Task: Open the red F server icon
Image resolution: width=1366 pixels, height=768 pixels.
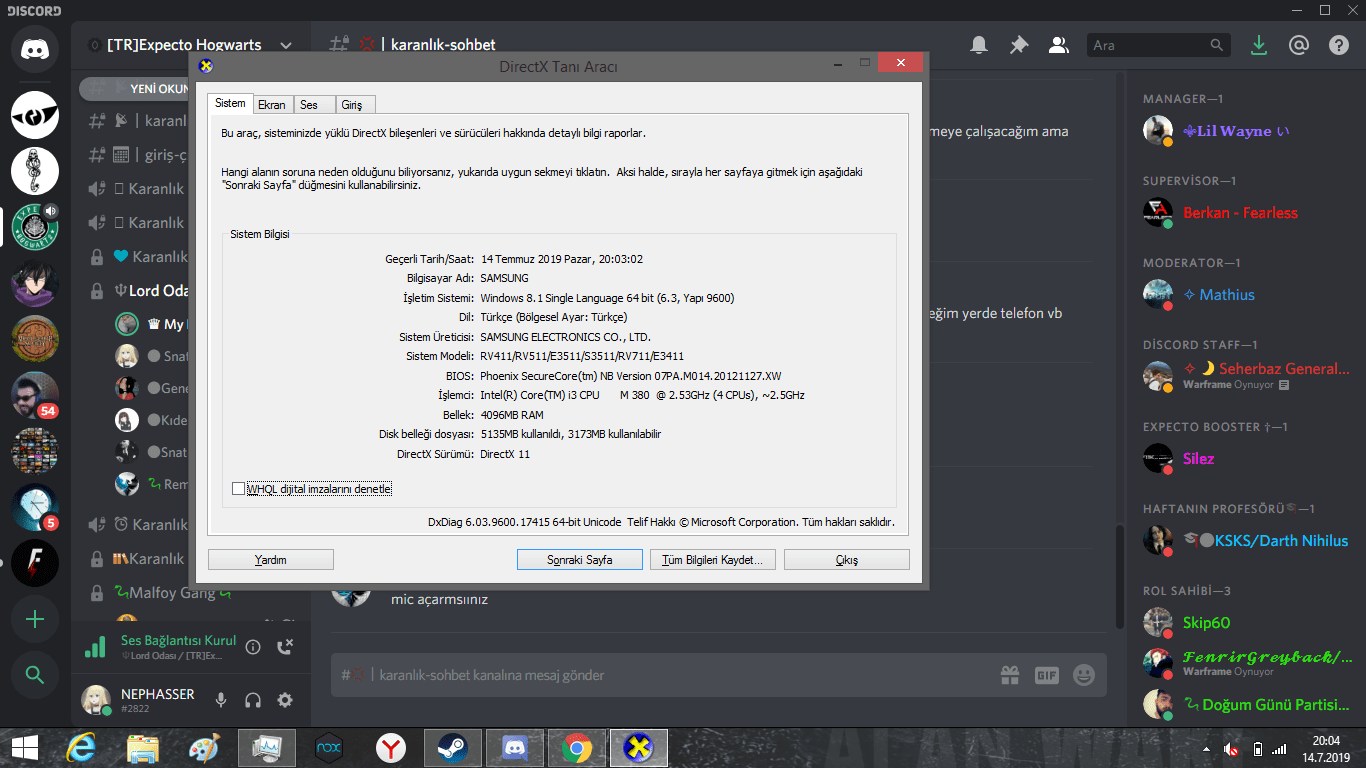Action: (35, 563)
